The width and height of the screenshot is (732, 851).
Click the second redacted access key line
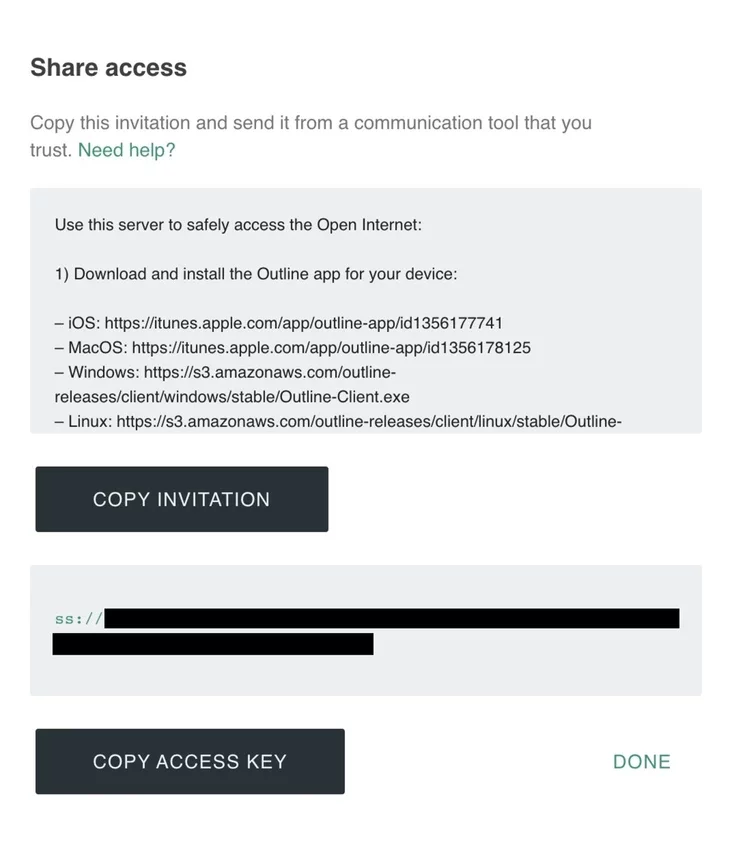tap(213, 644)
